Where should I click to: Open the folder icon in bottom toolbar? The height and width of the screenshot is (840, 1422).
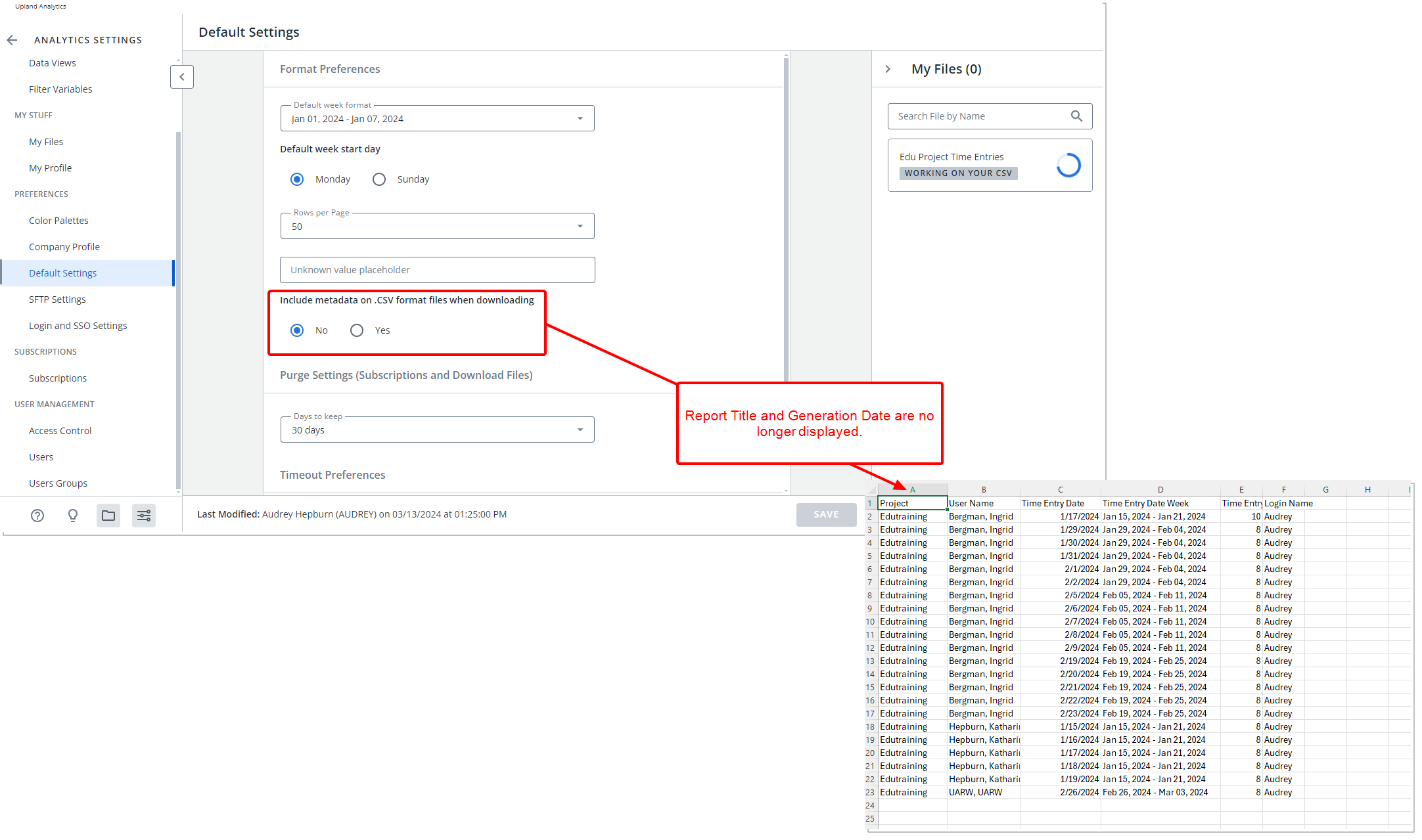point(108,516)
